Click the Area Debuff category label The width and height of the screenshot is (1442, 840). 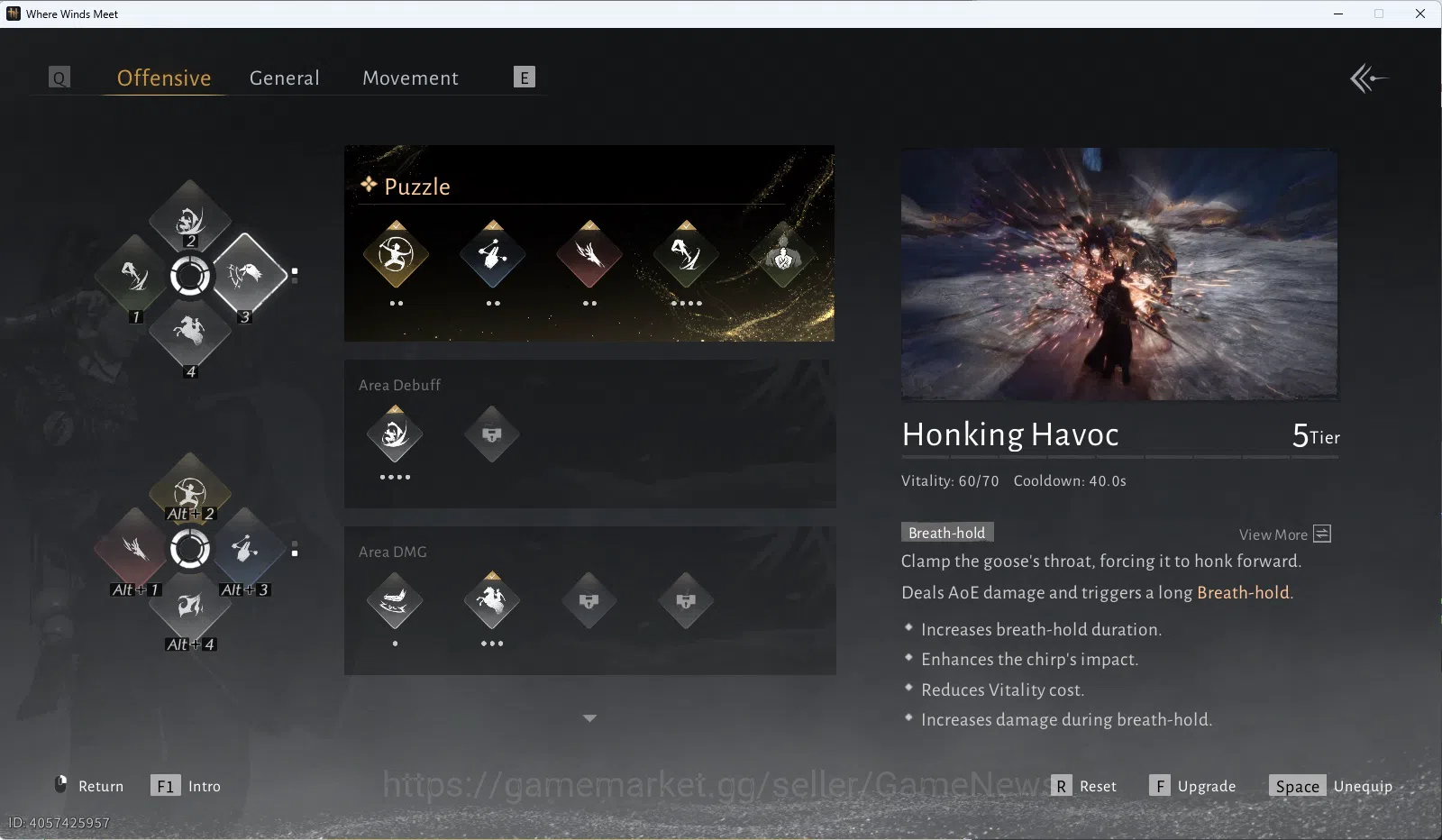(399, 386)
